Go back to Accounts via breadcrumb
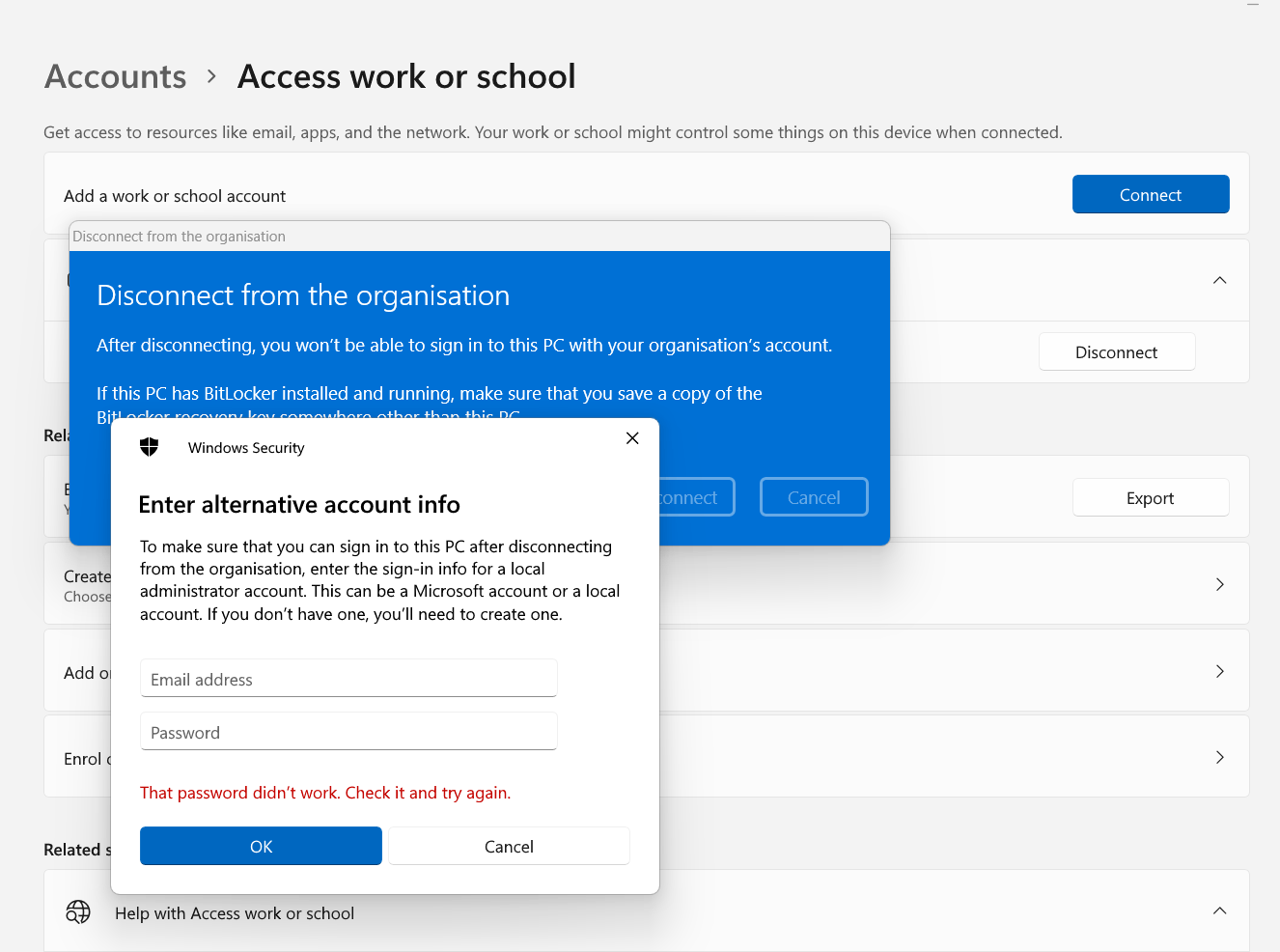 116,76
